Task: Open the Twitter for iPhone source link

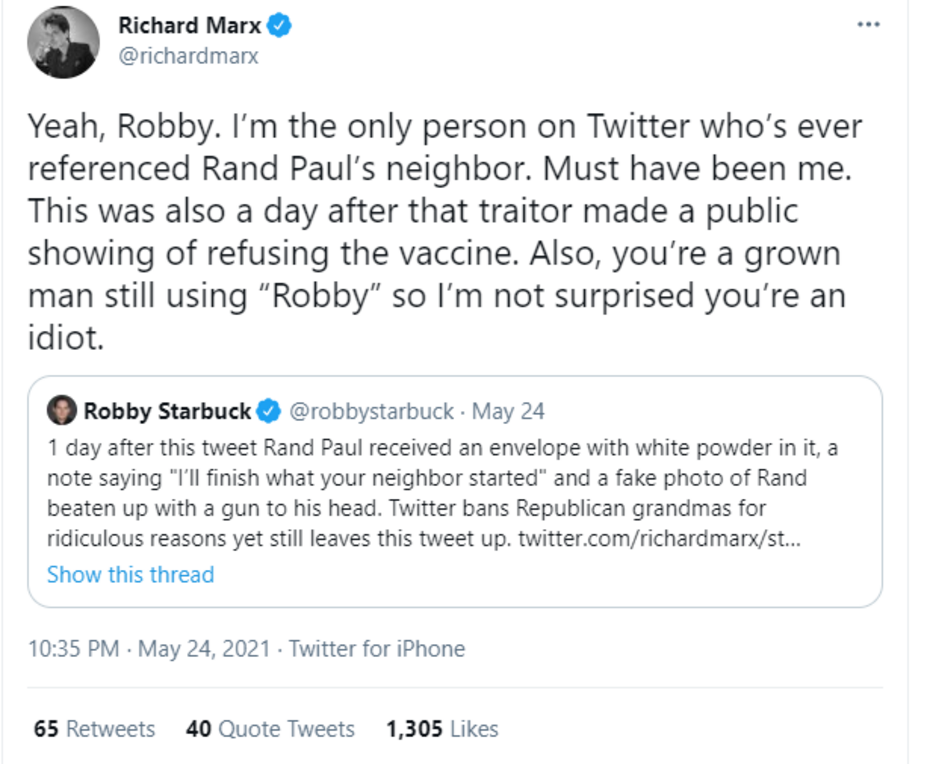Action: 377,649
